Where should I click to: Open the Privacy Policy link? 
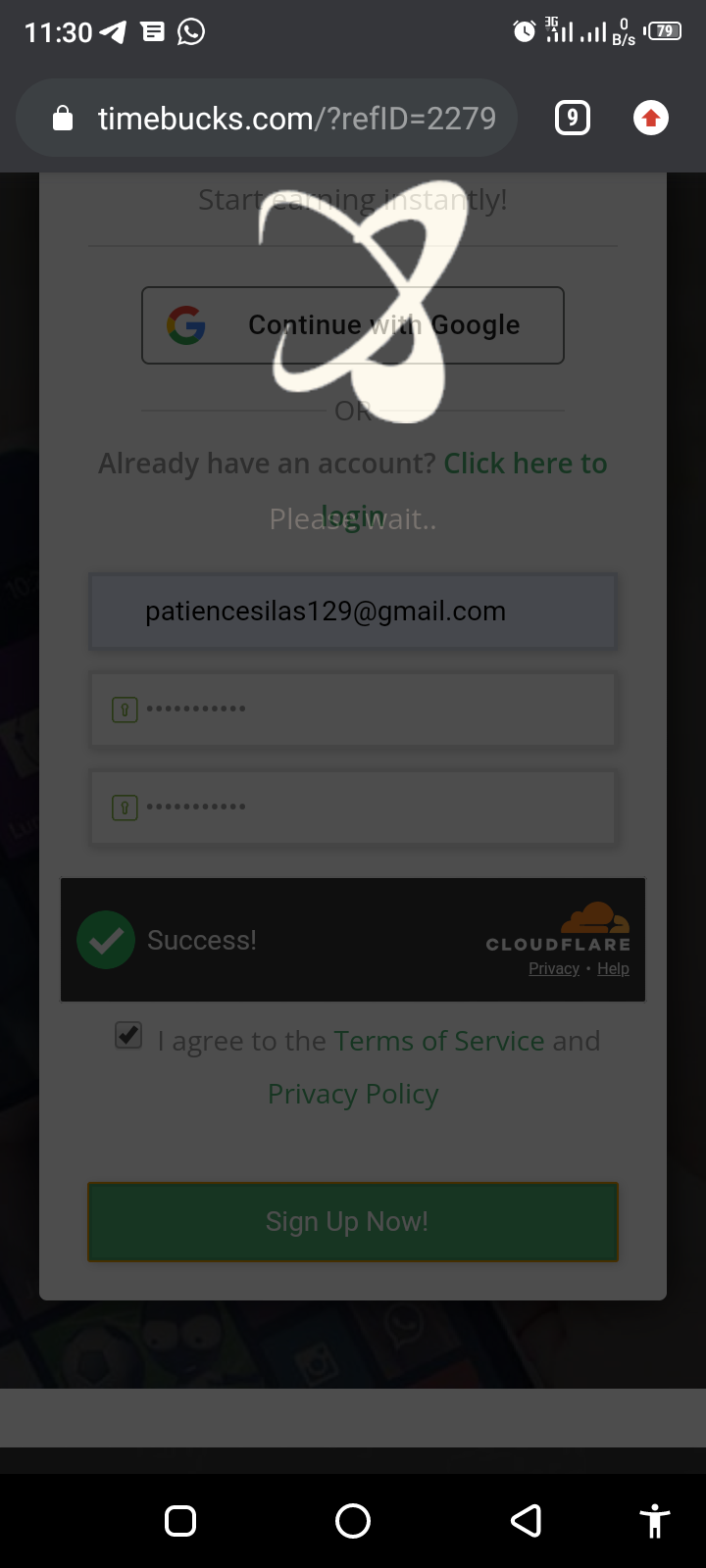[353, 1094]
